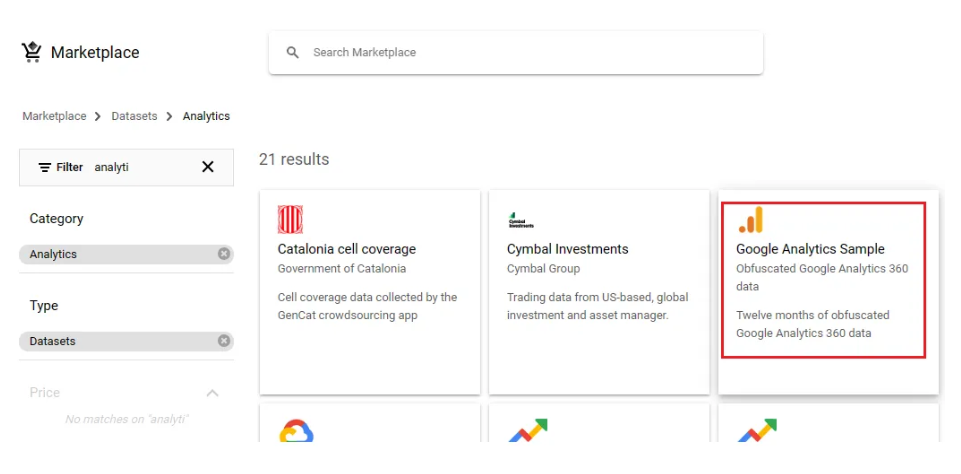Click the search magnifier icon
The height and width of the screenshot is (474, 961).
pos(293,53)
